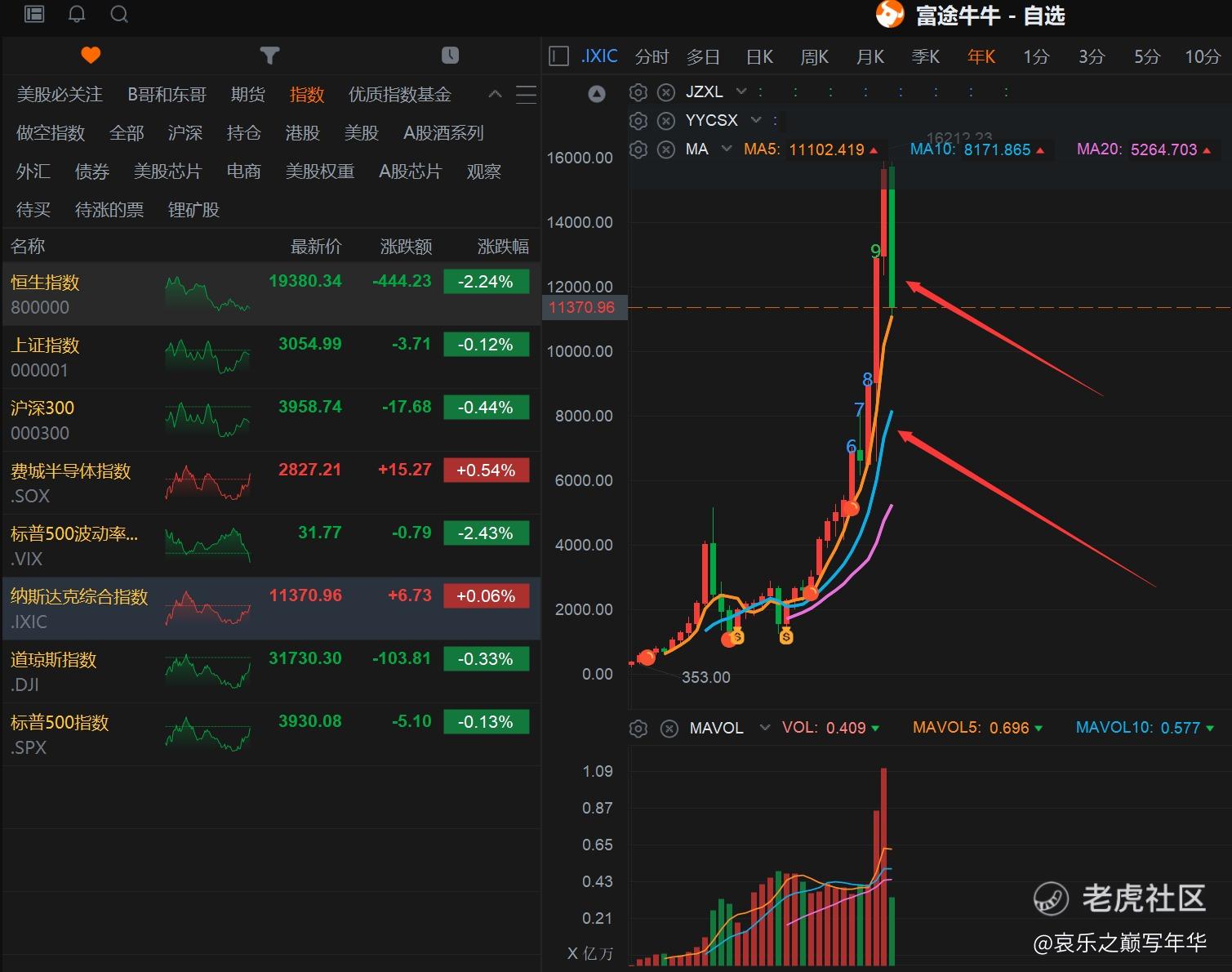Switch chart to 月K view

point(870,56)
